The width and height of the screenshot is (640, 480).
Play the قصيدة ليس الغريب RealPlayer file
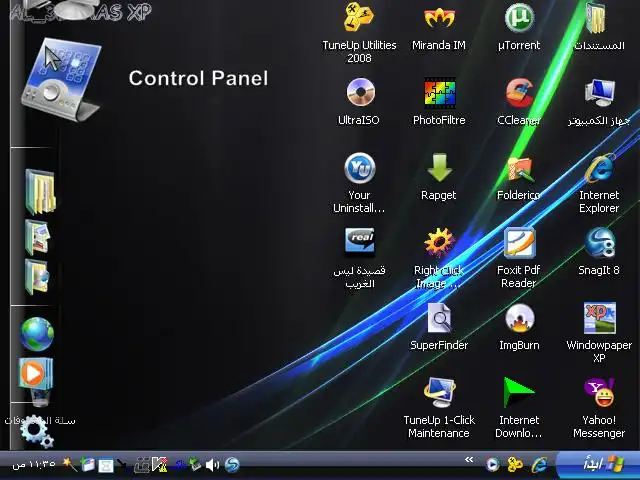[359, 242]
